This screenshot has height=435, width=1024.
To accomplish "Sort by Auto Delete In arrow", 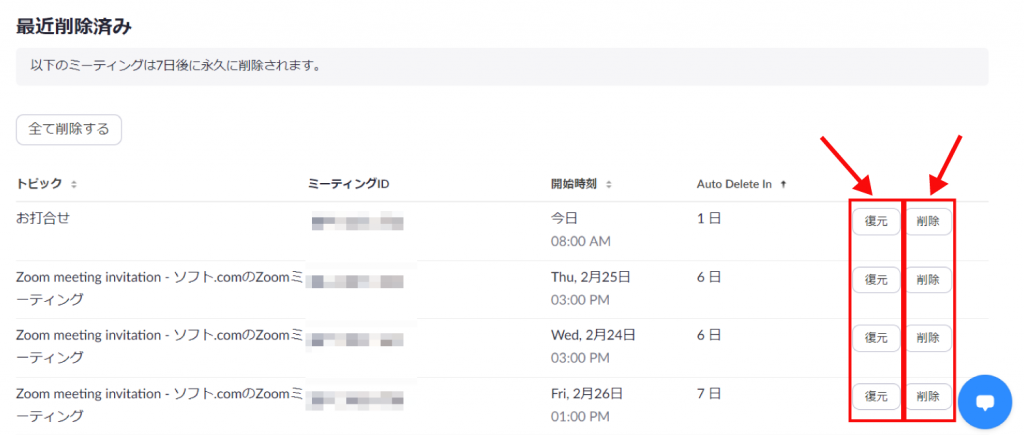I will coord(783,184).
